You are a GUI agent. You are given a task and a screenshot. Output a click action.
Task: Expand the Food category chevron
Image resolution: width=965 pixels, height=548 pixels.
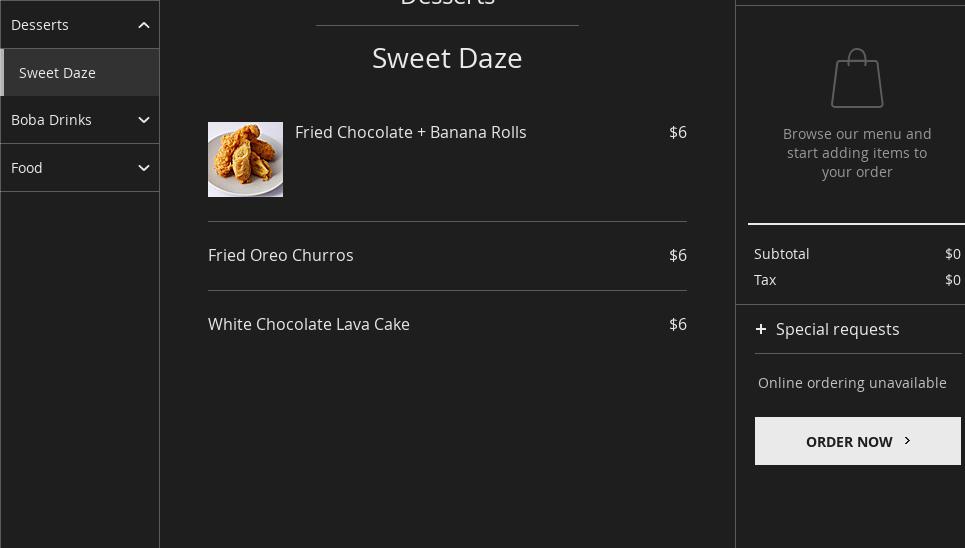[x=144, y=168]
